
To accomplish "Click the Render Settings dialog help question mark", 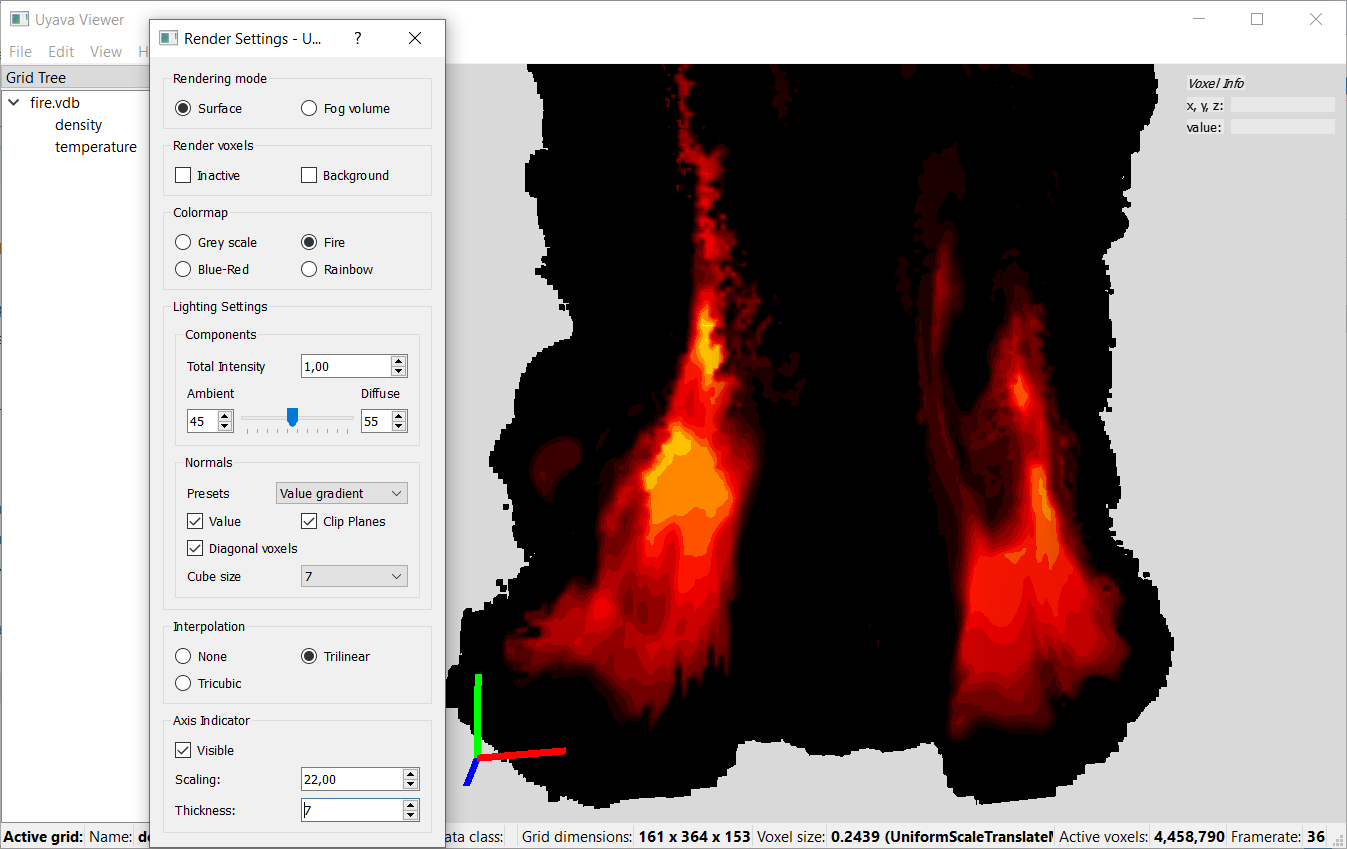I will (x=358, y=39).
